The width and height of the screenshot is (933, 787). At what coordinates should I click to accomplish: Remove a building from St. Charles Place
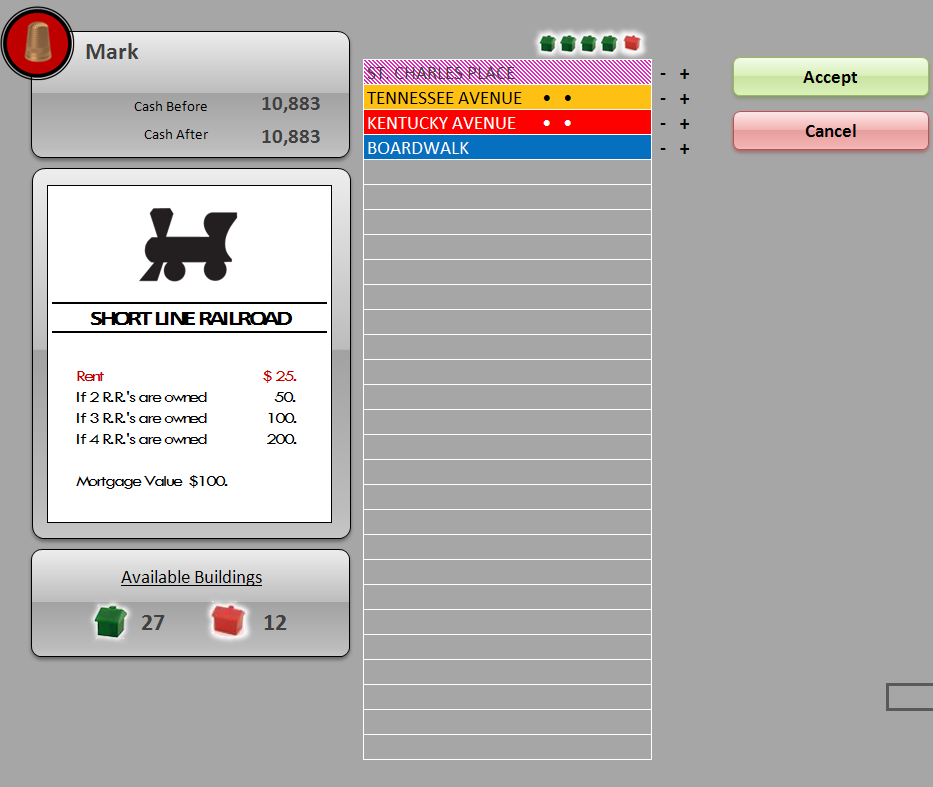point(663,74)
